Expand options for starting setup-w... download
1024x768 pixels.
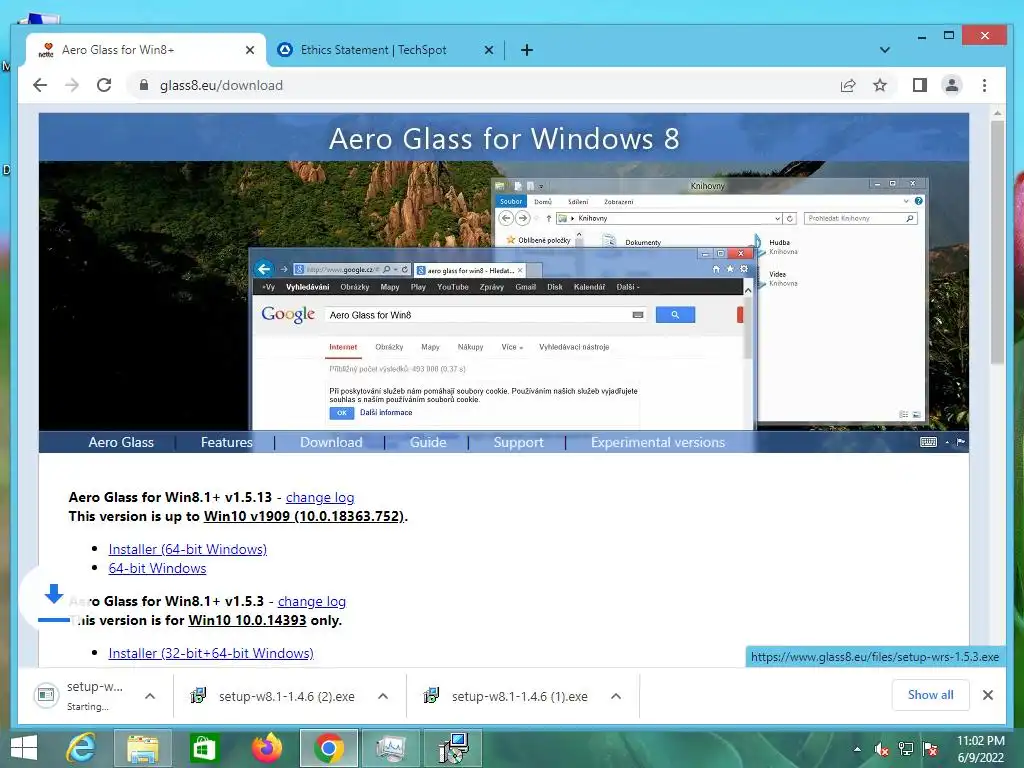150,696
